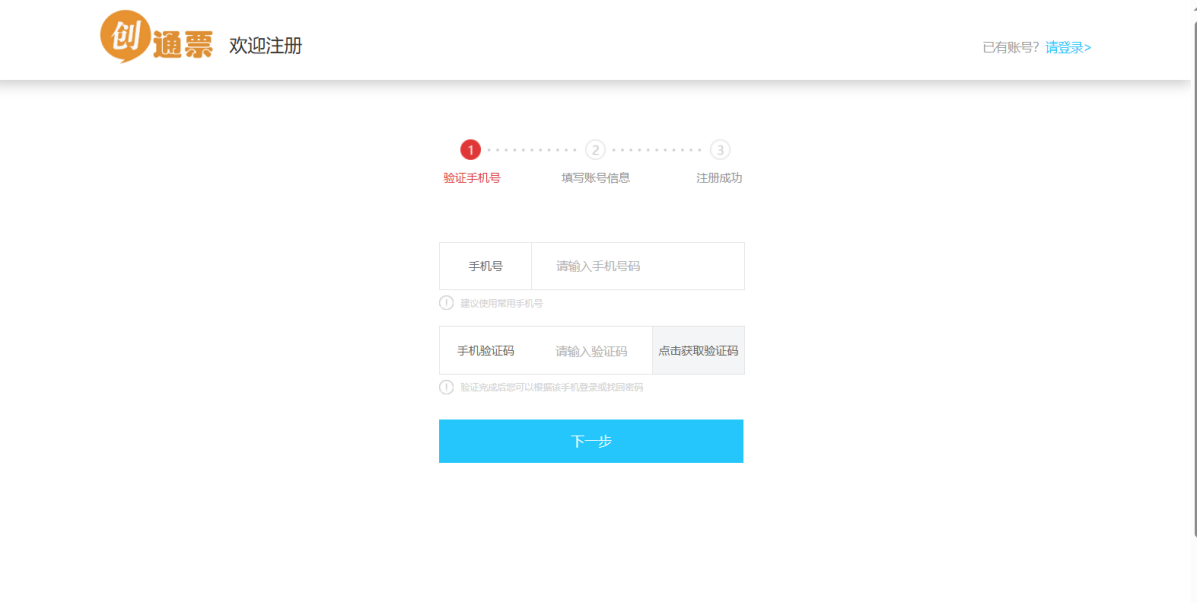Focus the 请输入验证码 verification code field
Image resolution: width=1197 pixels, height=603 pixels.
coord(592,351)
